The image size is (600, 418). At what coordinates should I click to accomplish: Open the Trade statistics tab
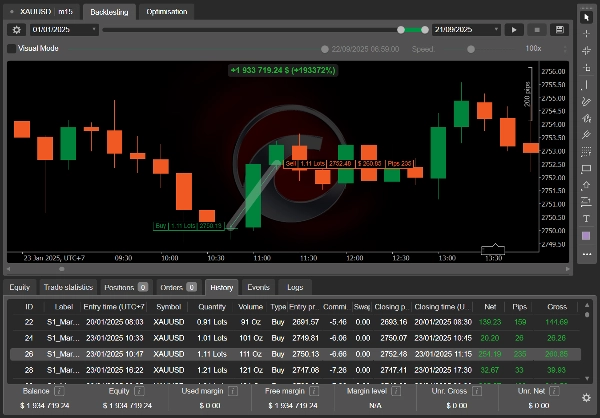pyautogui.click(x=68, y=287)
